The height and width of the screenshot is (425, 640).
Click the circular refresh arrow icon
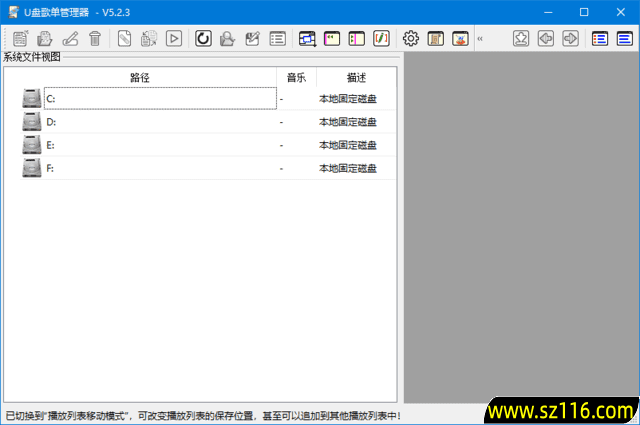pos(203,38)
